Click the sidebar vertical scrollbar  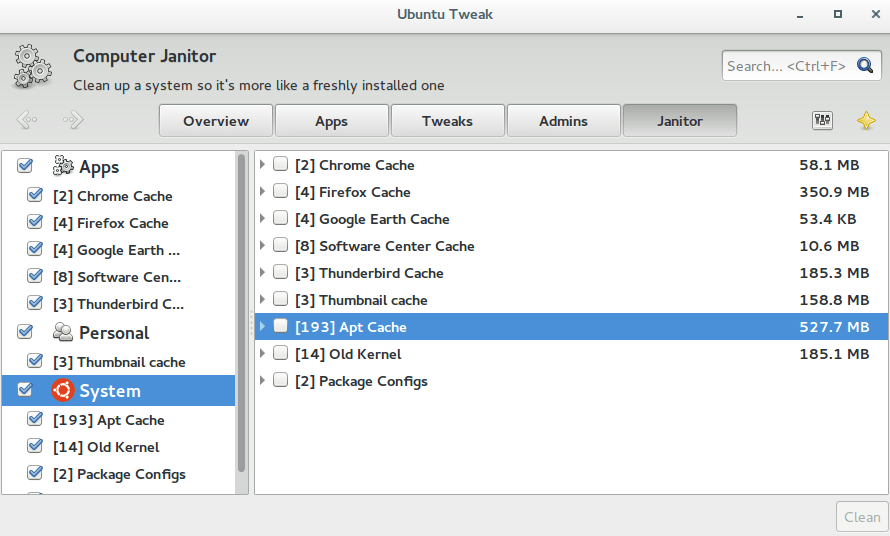point(241,312)
